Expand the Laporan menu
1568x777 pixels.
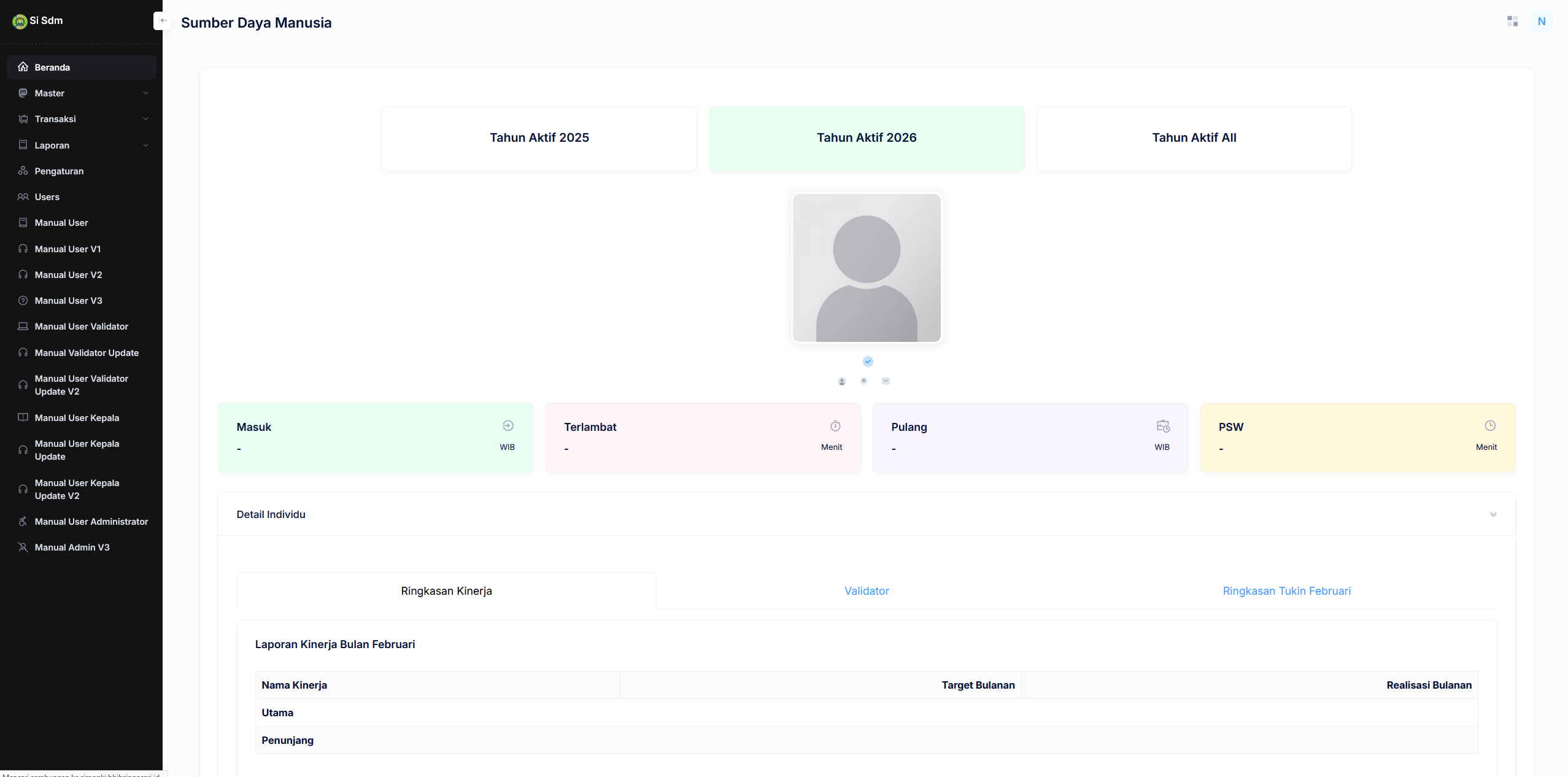coord(80,145)
